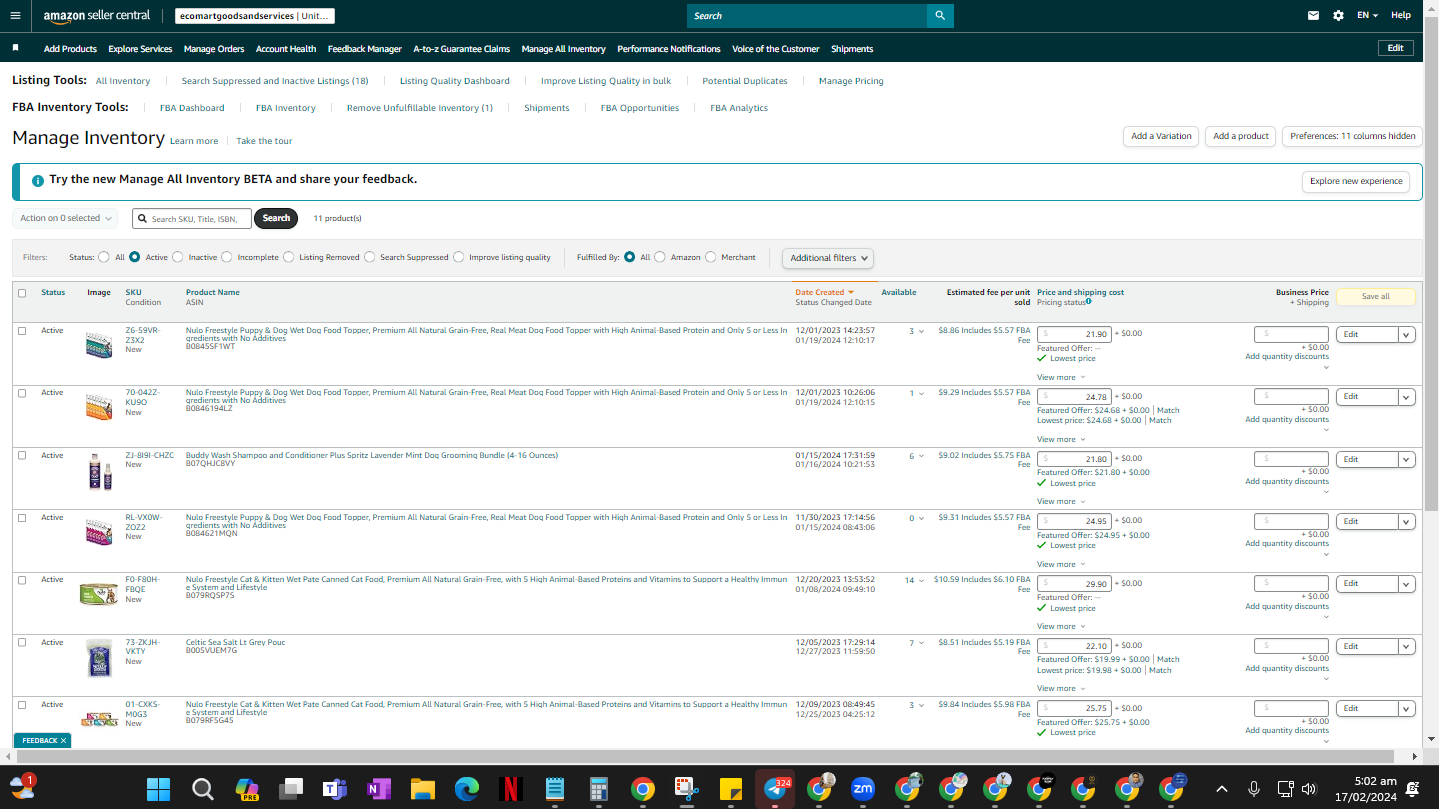Click the horizontal scrollbar at page bottom

pyautogui.click(x=711, y=757)
